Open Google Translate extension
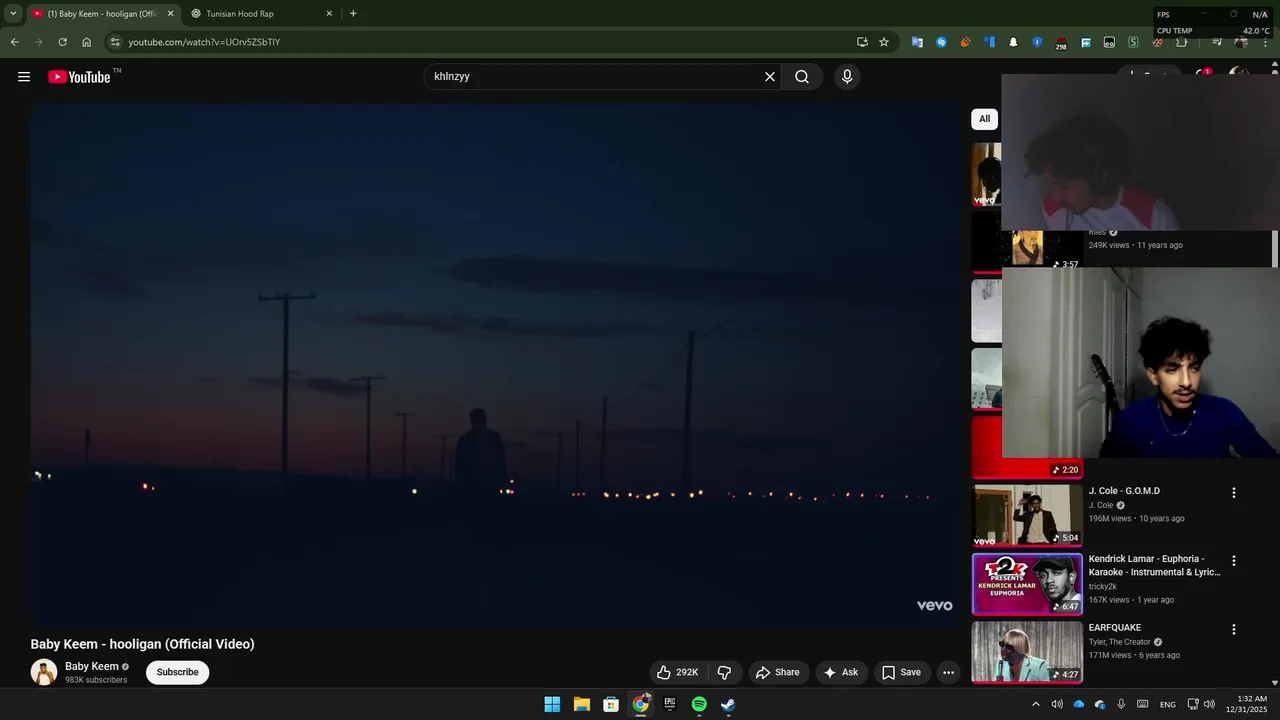The height and width of the screenshot is (720, 1280). (917, 42)
